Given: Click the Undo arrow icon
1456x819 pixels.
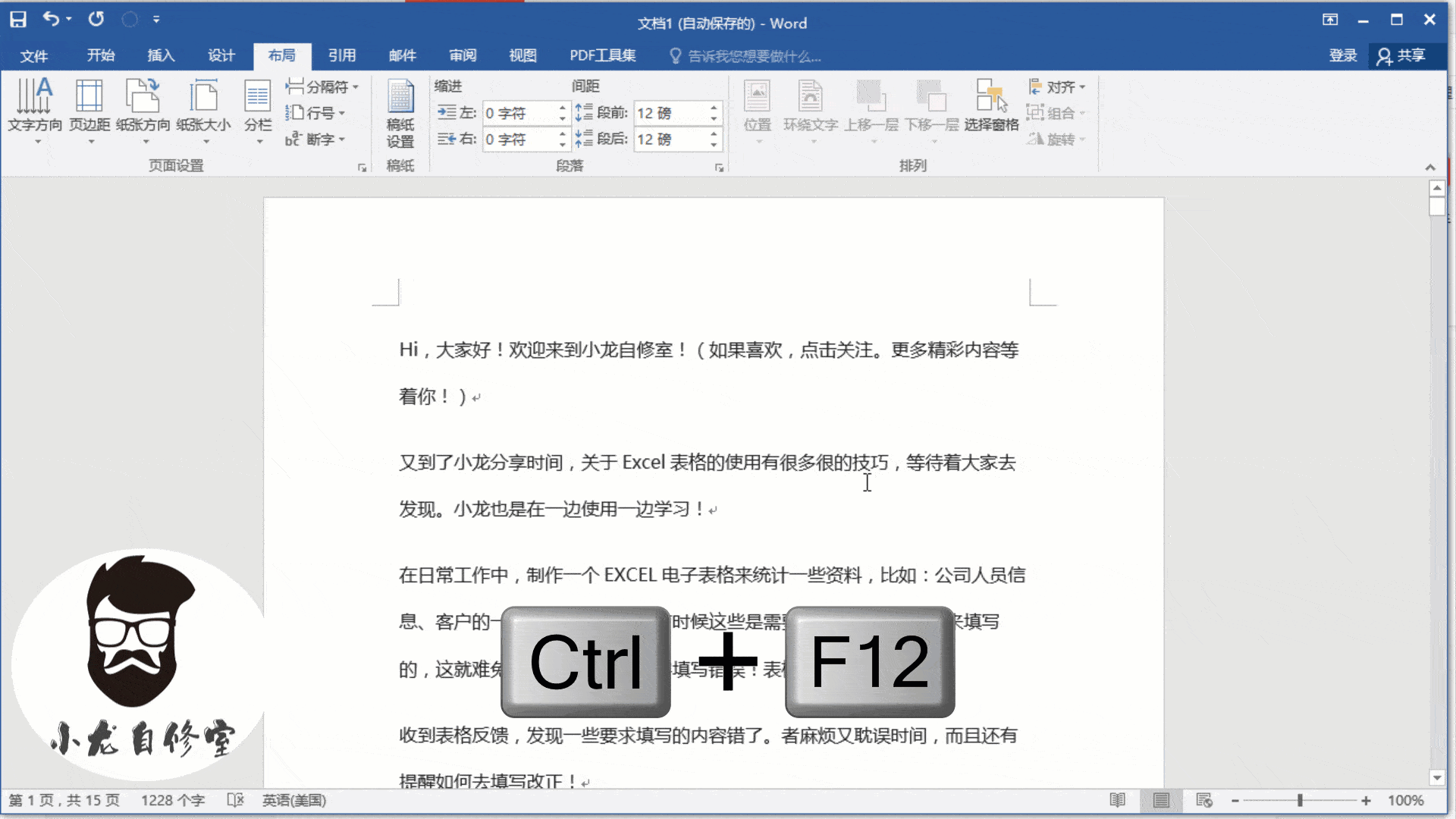Looking at the screenshot, I should tap(51, 20).
